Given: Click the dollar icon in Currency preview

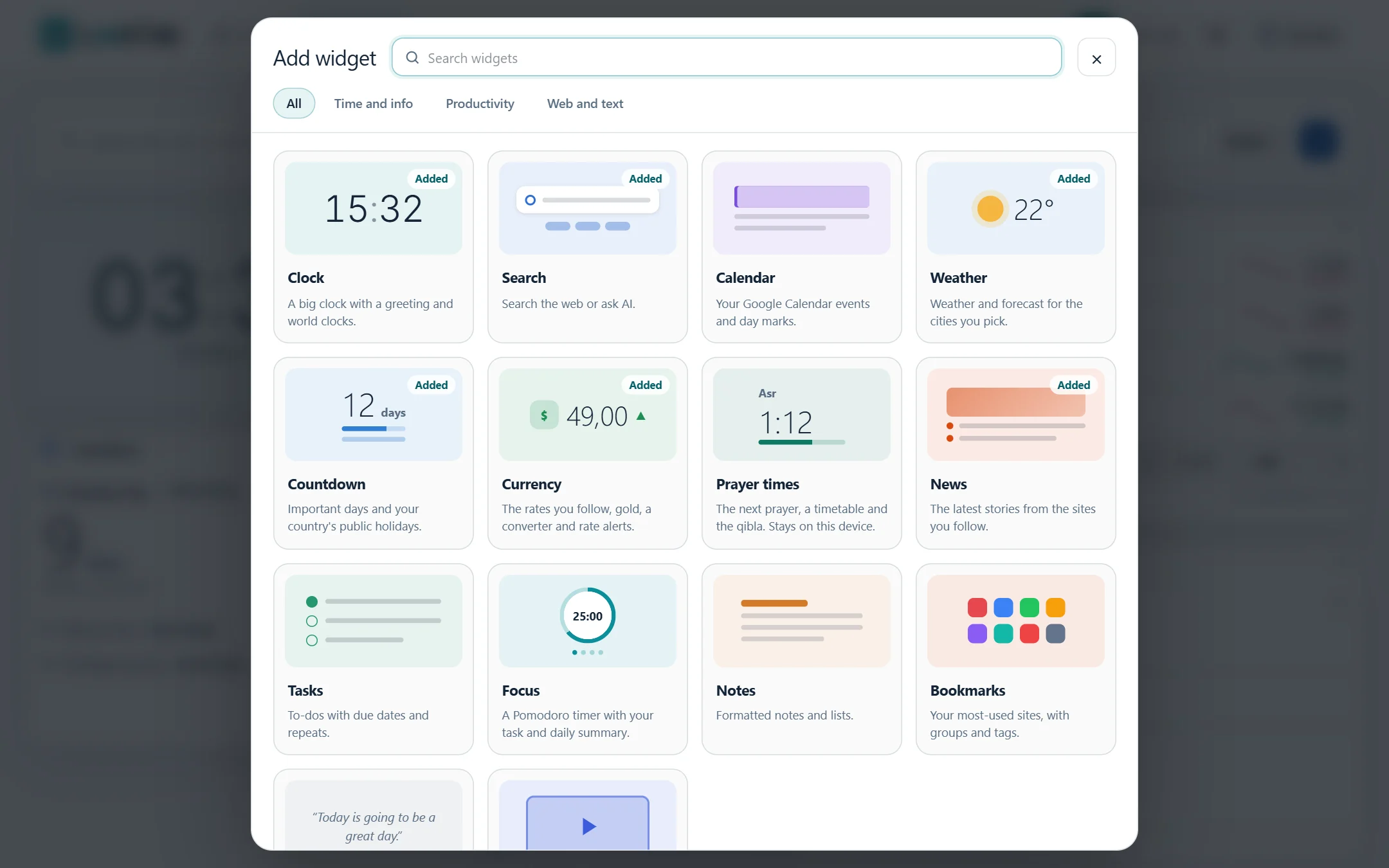Looking at the screenshot, I should click(544, 415).
